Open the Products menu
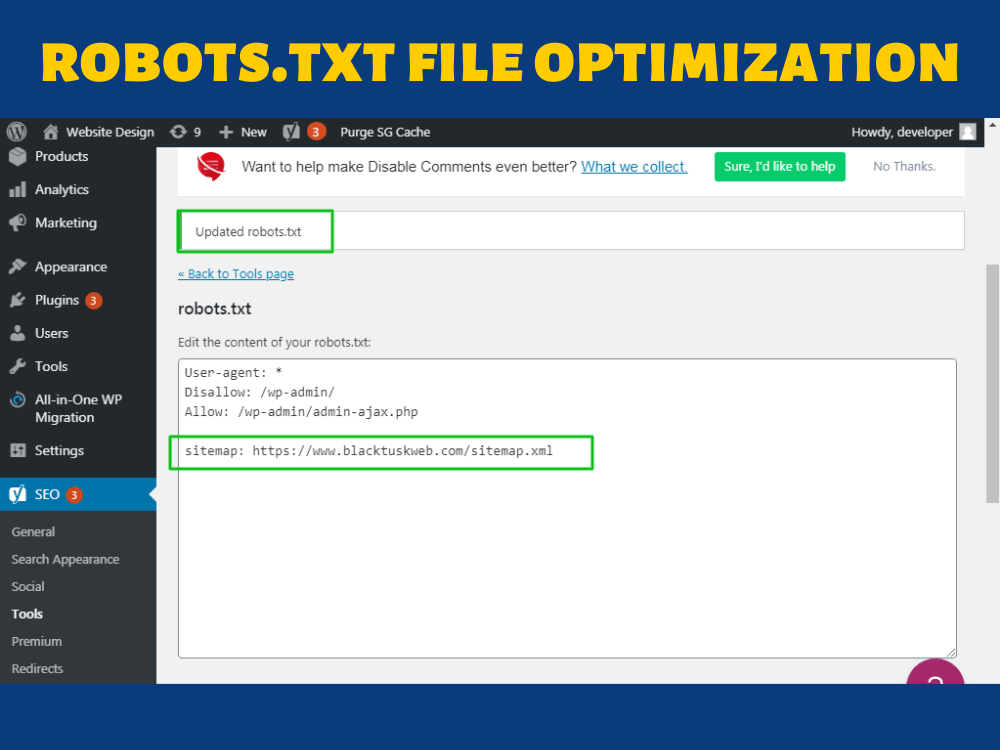This screenshot has width=1000, height=750. [61, 156]
